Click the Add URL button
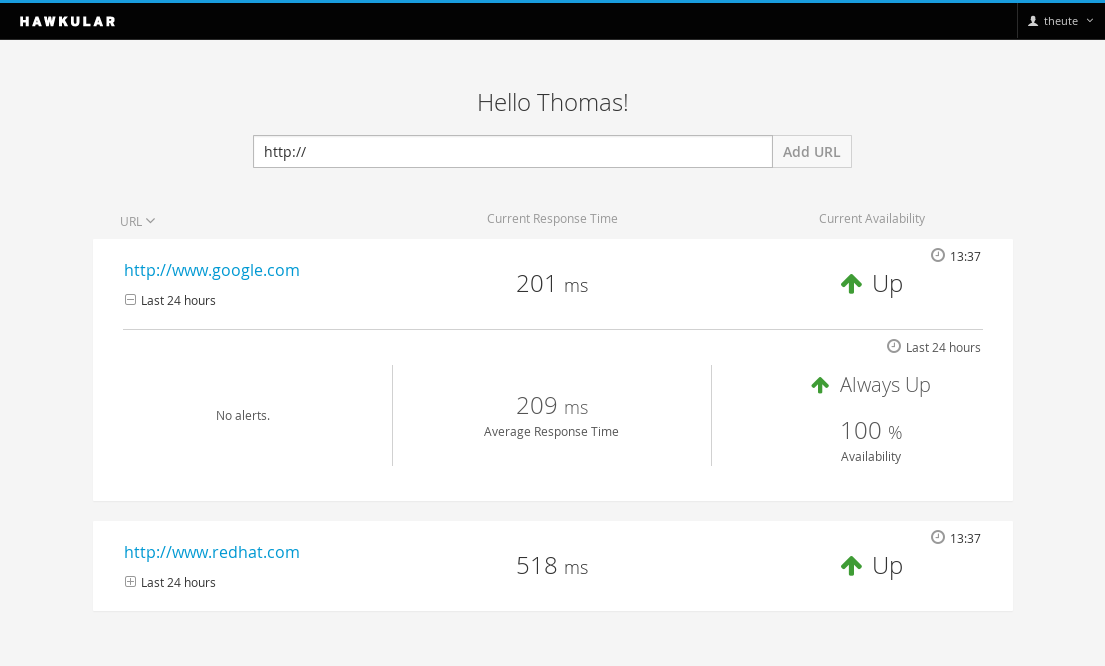Image resolution: width=1105 pixels, height=666 pixels. tap(812, 152)
